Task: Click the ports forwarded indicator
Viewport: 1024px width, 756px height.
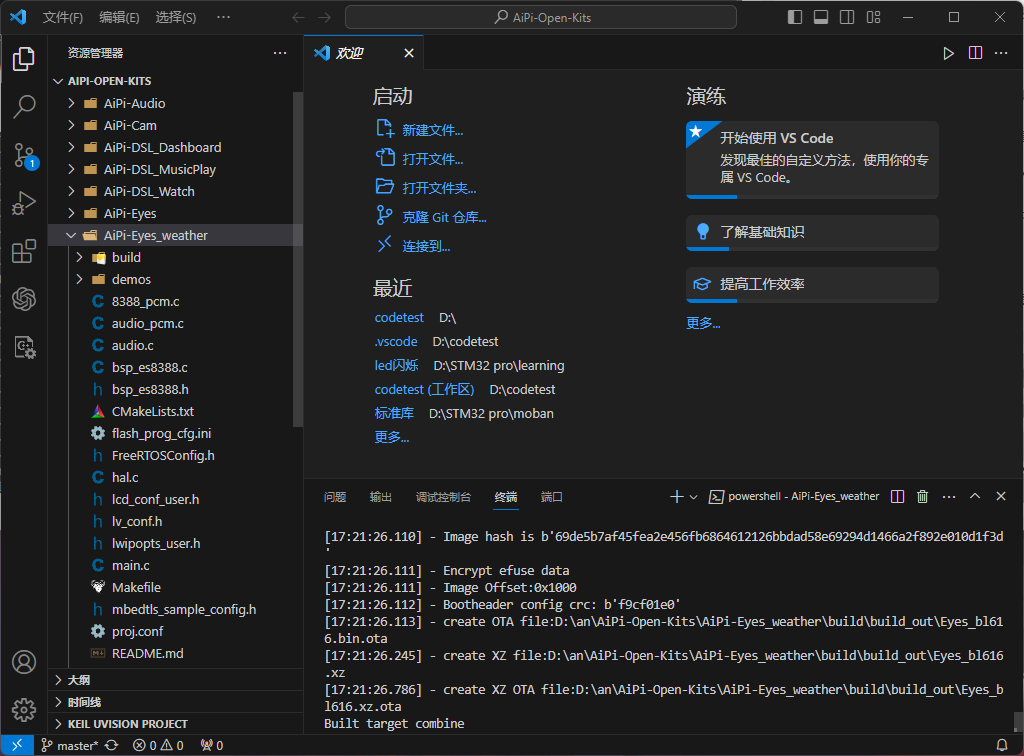Action: [x=212, y=746]
